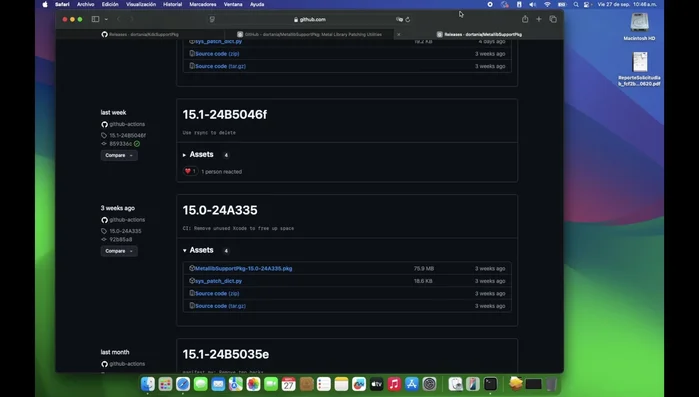Open Safari sidebar toggle in toolbar
This screenshot has width=699, height=397.
(x=95, y=19)
